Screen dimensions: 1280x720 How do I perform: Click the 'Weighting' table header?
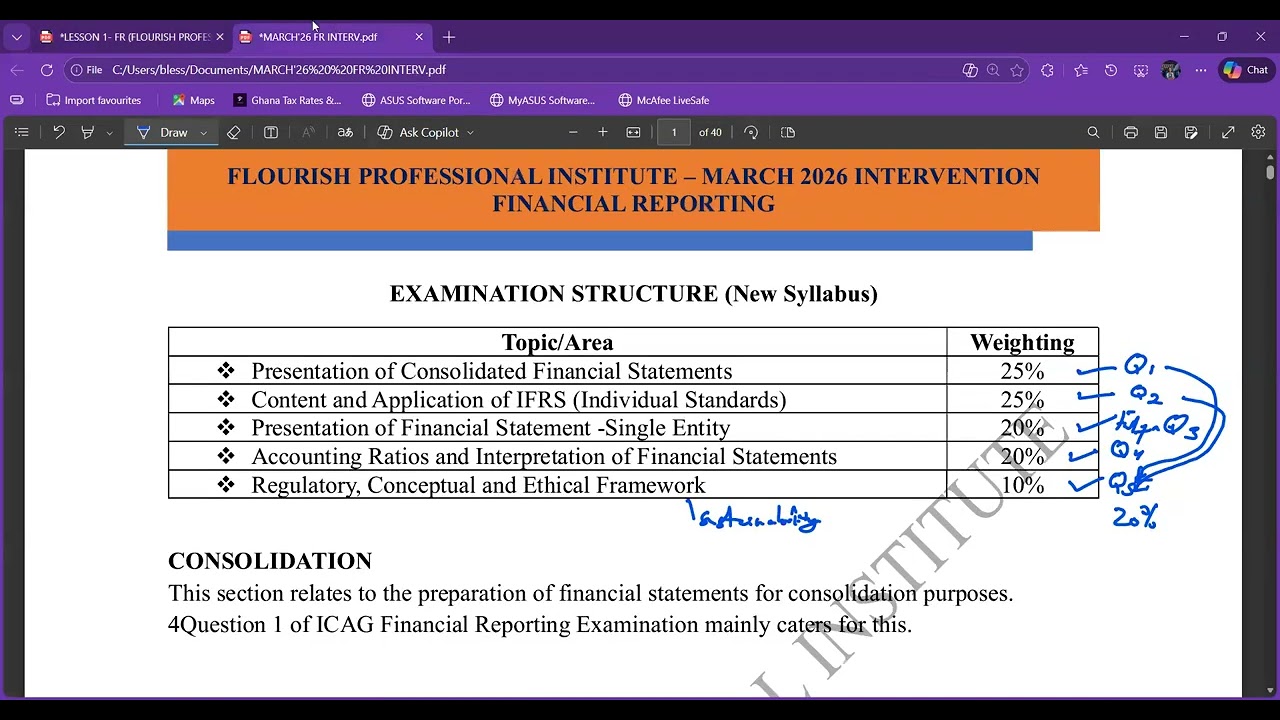point(1022,343)
